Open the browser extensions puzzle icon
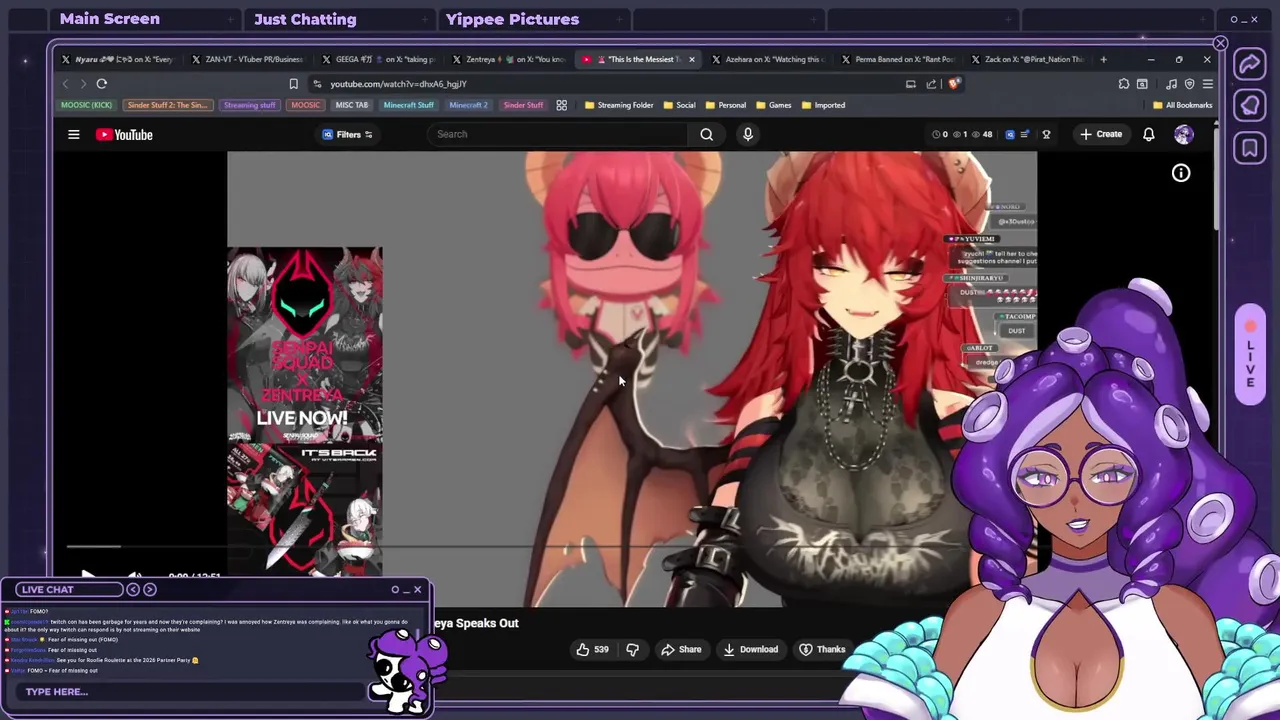1280x720 pixels. 1124,84
